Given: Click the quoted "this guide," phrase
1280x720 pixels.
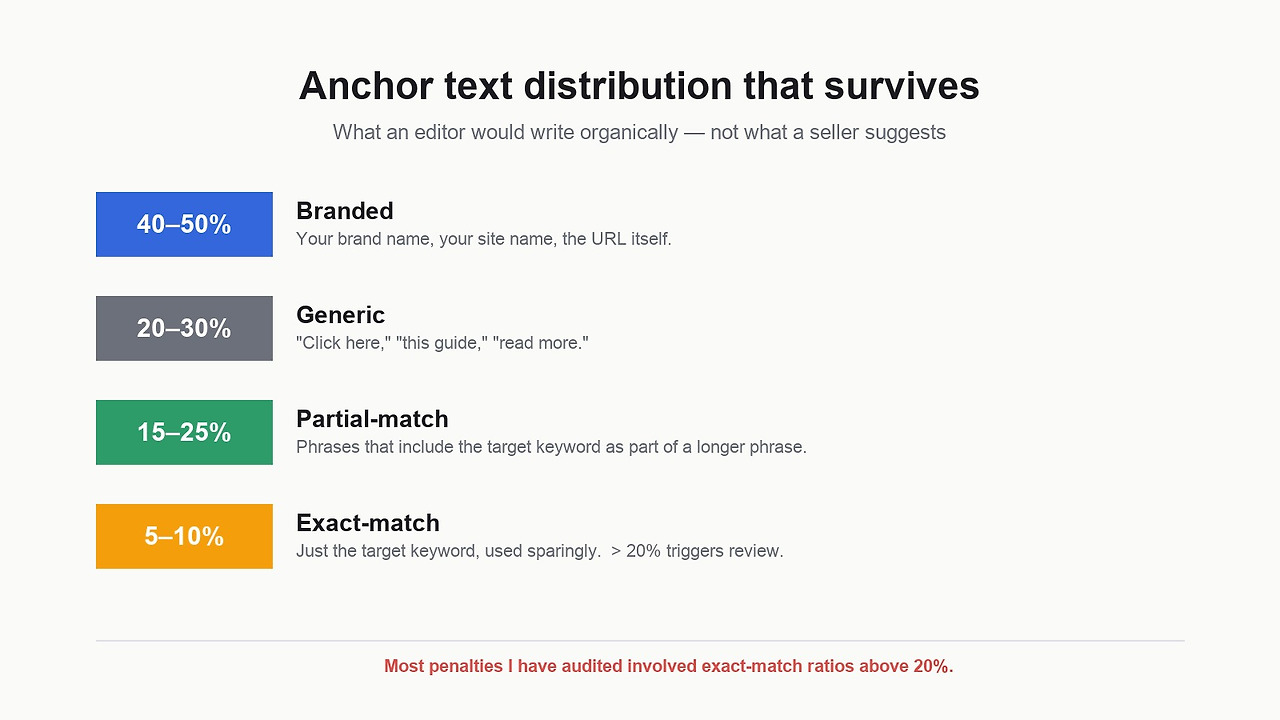Looking at the screenshot, I should point(441,343).
